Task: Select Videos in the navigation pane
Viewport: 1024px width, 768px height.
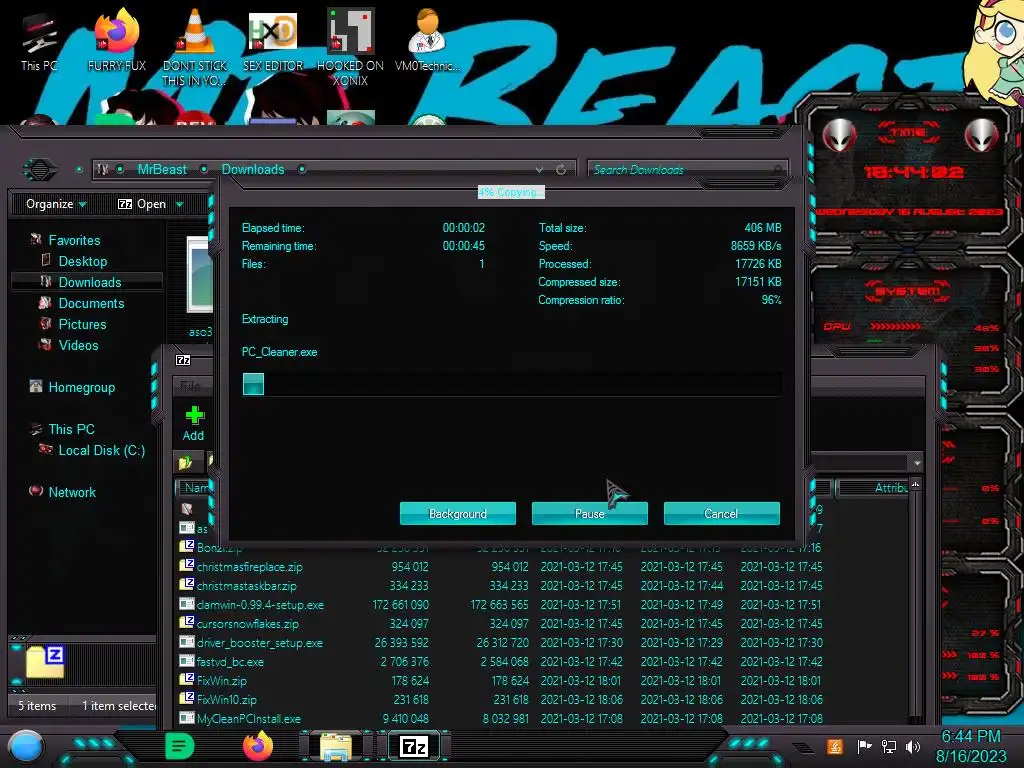Action: point(78,345)
